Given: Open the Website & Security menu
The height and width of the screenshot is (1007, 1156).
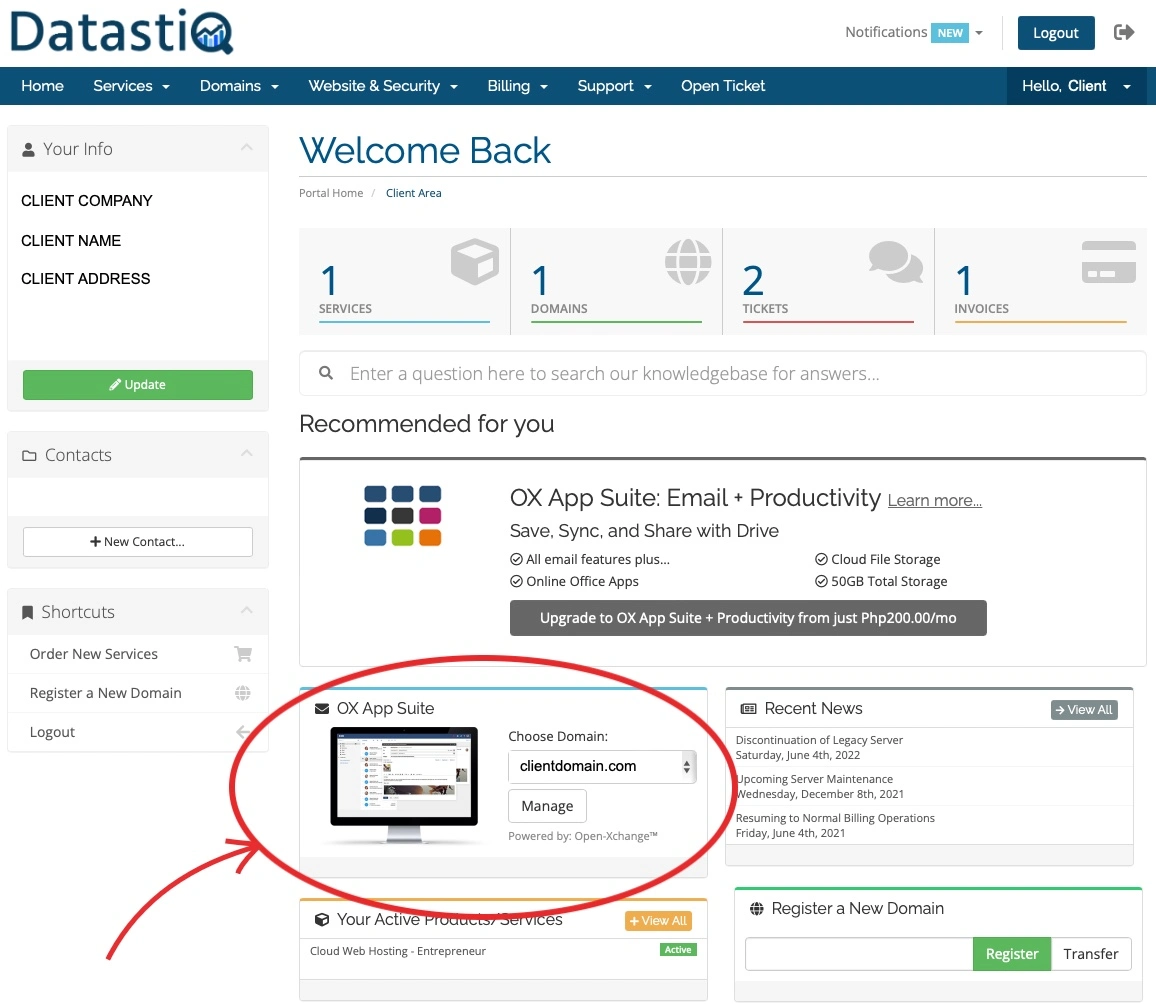Looking at the screenshot, I should coord(382,86).
